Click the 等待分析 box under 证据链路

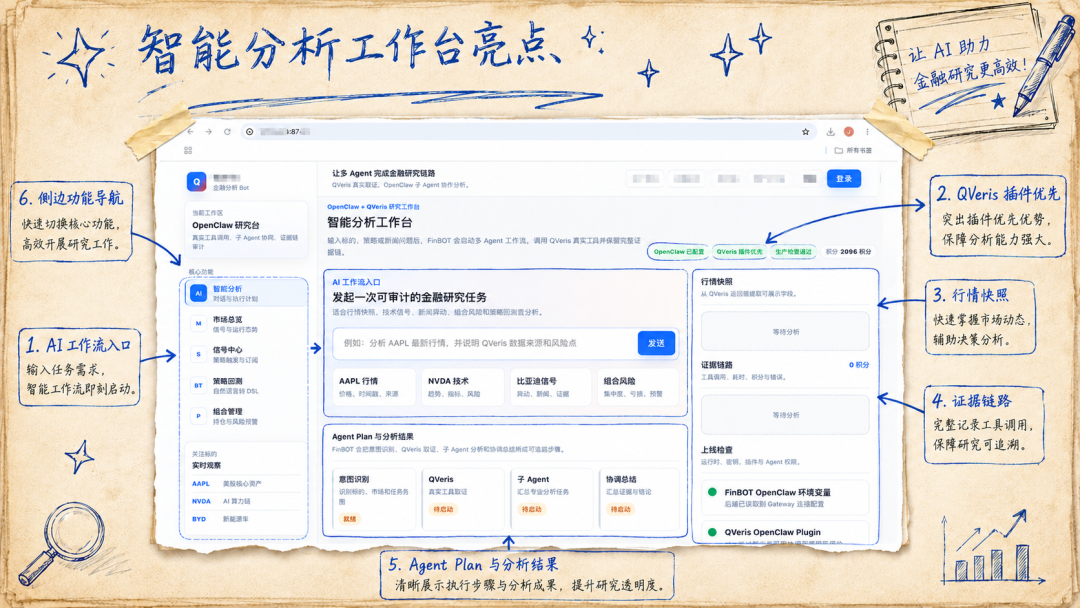[785, 415]
